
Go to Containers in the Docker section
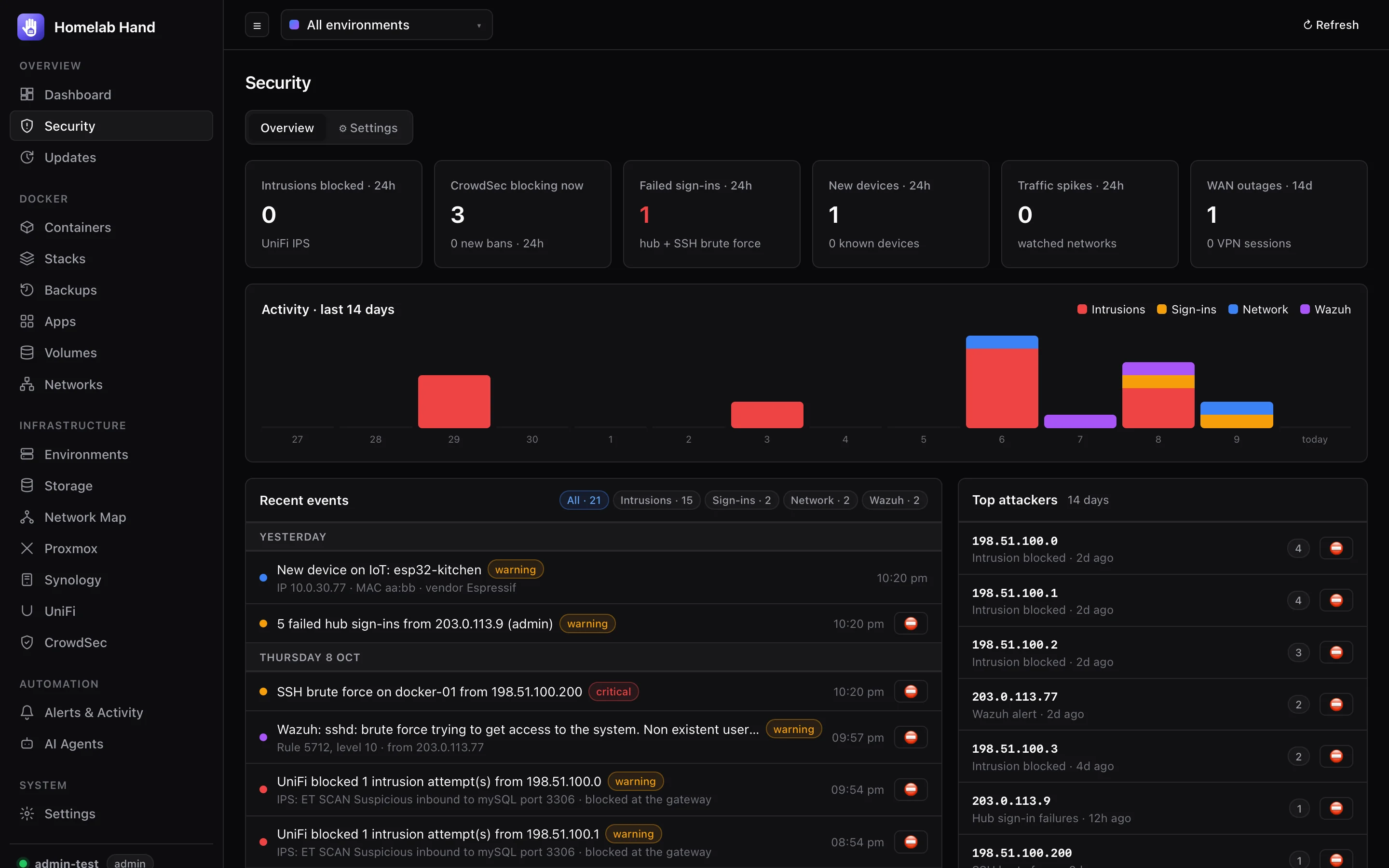point(111,227)
